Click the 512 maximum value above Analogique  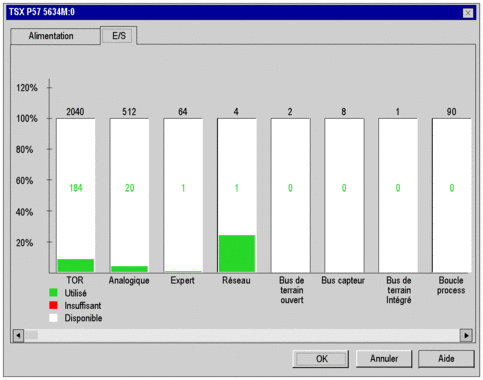tap(129, 112)
